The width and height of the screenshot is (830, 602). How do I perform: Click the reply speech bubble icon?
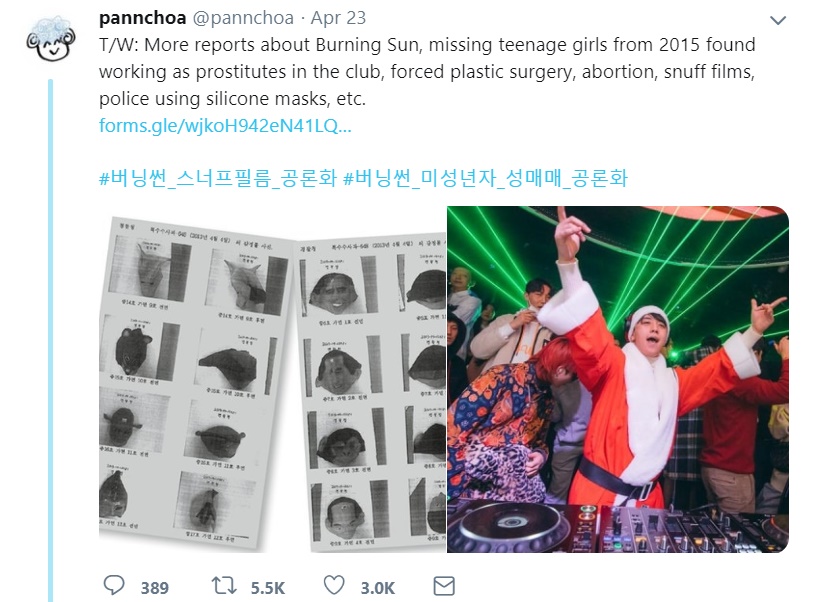(x=114, y=586)
